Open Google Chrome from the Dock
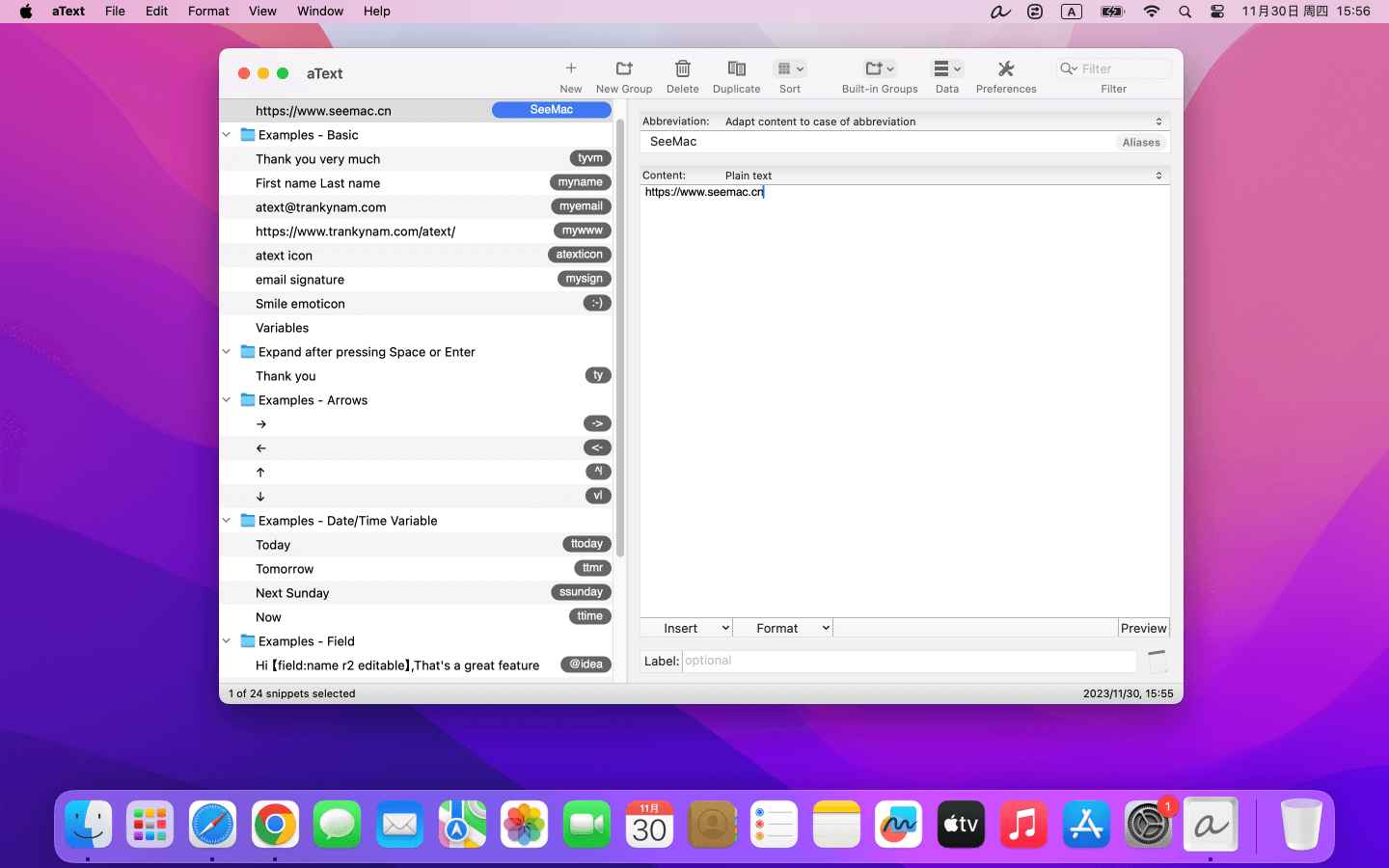 pyautogui.click(x=275, y=825)
